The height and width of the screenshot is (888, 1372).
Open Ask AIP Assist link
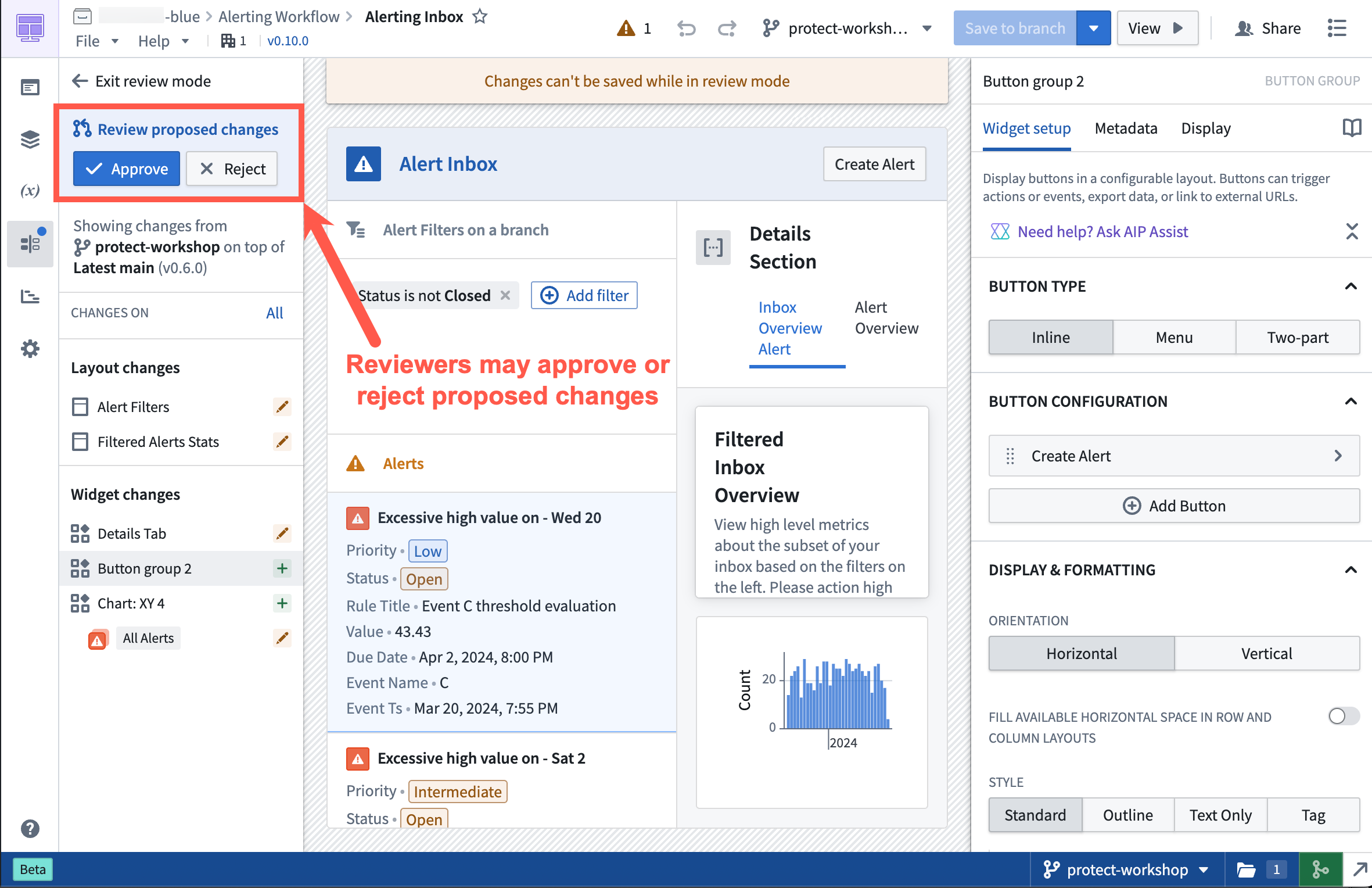tap(1102, 231)
